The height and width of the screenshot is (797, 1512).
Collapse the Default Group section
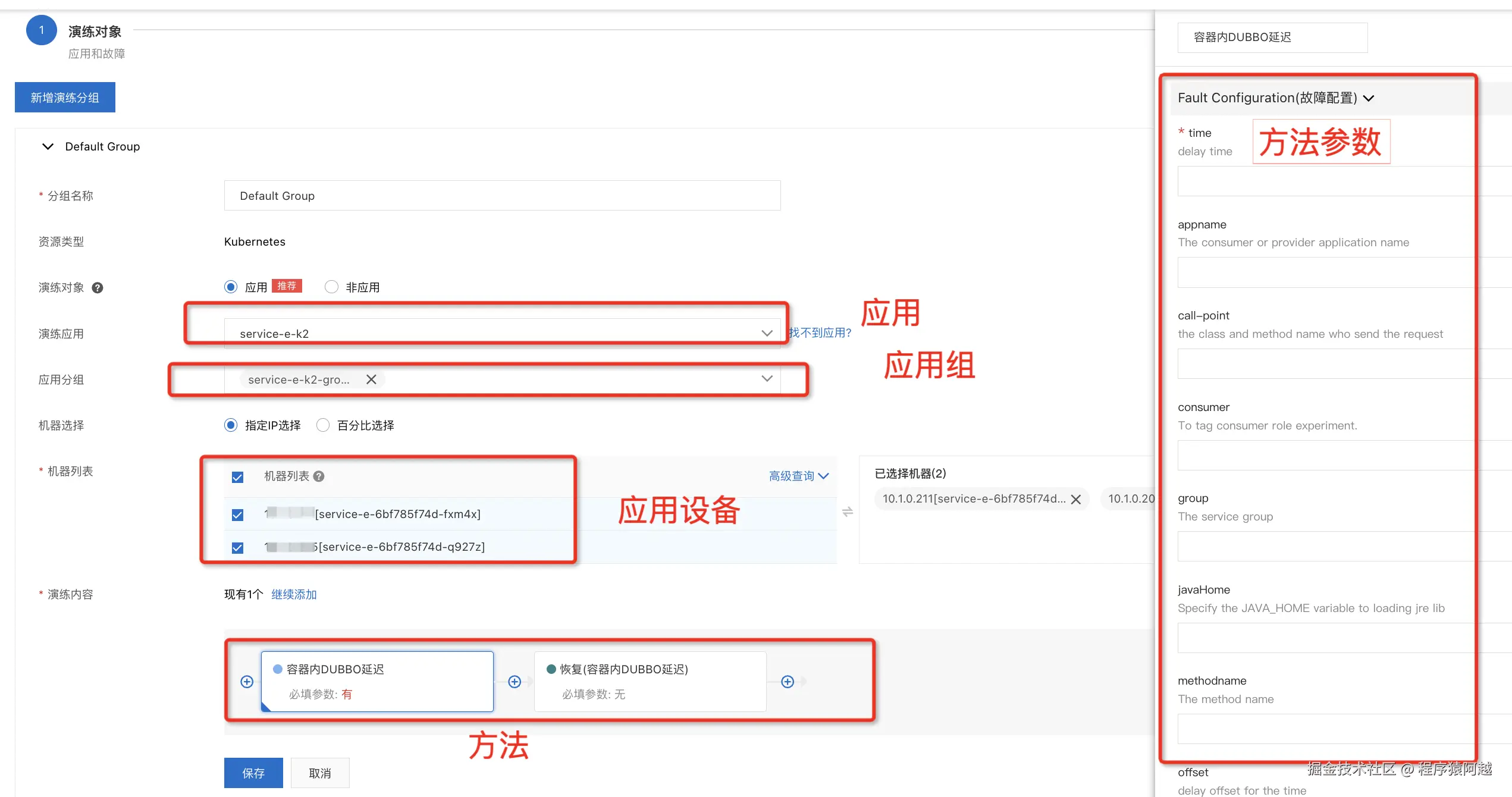(x=48, y=146)
